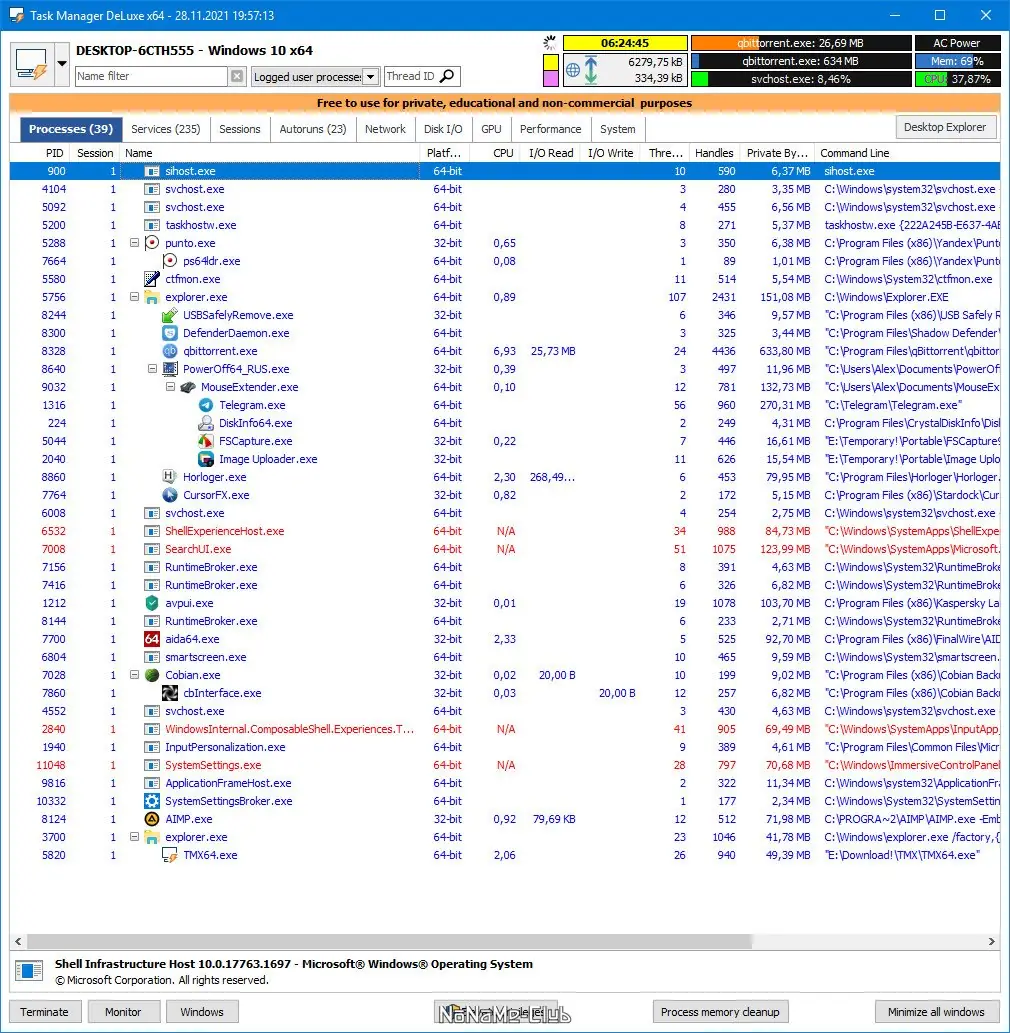Click the AIMP.exe orange triangle icon
The height and width of the screenshot is (1033, 1010).
tap(152, 819)
